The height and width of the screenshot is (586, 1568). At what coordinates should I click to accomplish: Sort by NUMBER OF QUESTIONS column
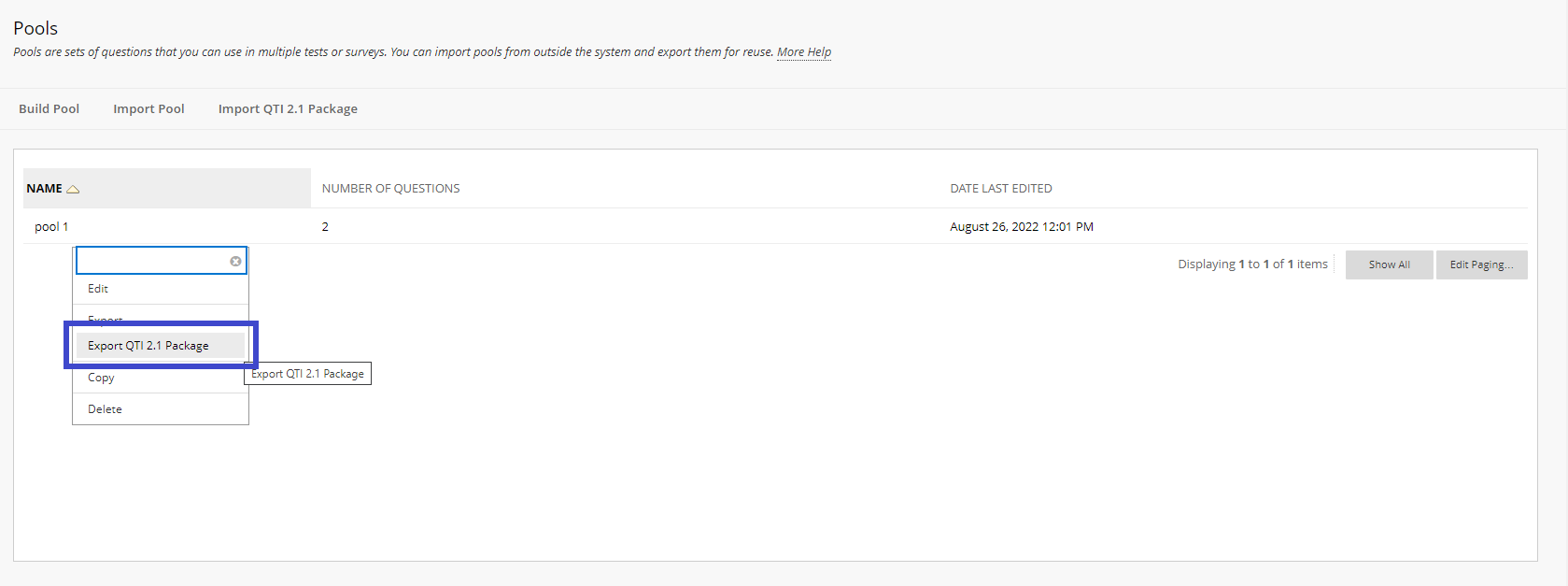click(390, 189)
